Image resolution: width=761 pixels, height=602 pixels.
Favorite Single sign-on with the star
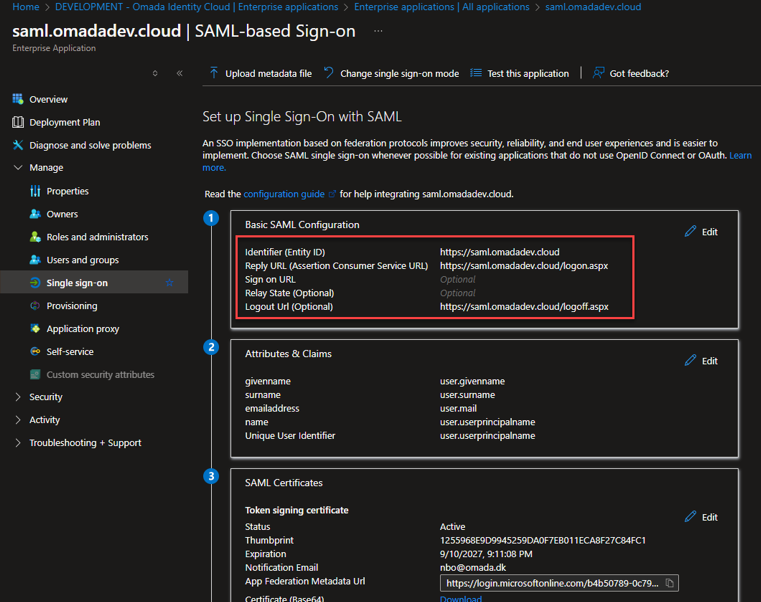pyautogui.click(x=169, y=283)
